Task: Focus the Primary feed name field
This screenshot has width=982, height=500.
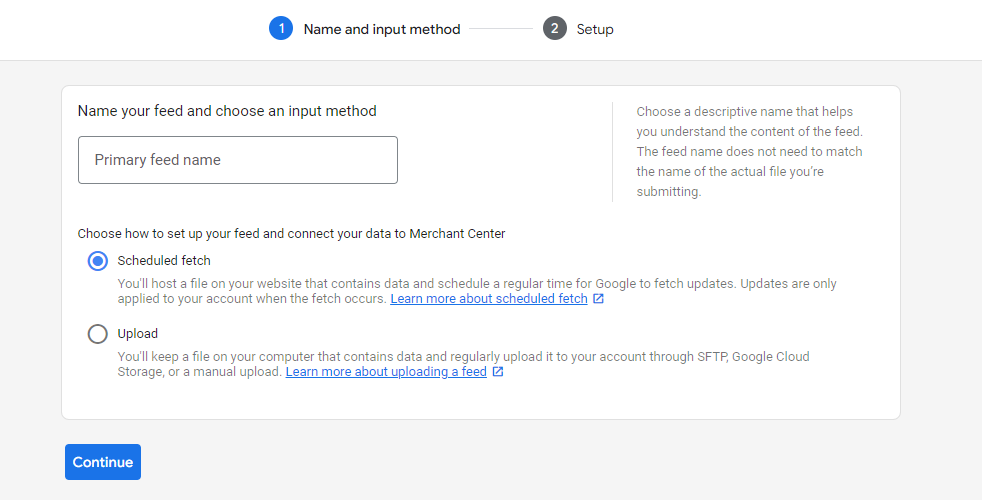Action: pos(238,160)
